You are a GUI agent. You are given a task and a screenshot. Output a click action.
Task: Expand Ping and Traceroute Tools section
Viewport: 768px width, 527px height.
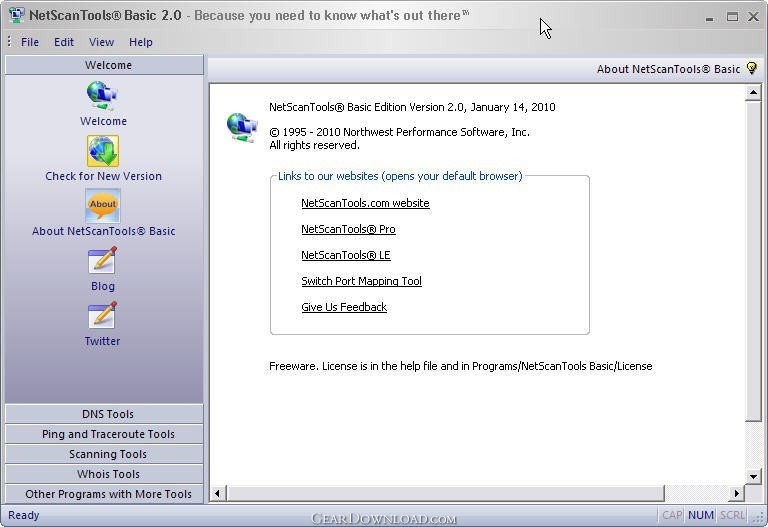pos(104,434)
